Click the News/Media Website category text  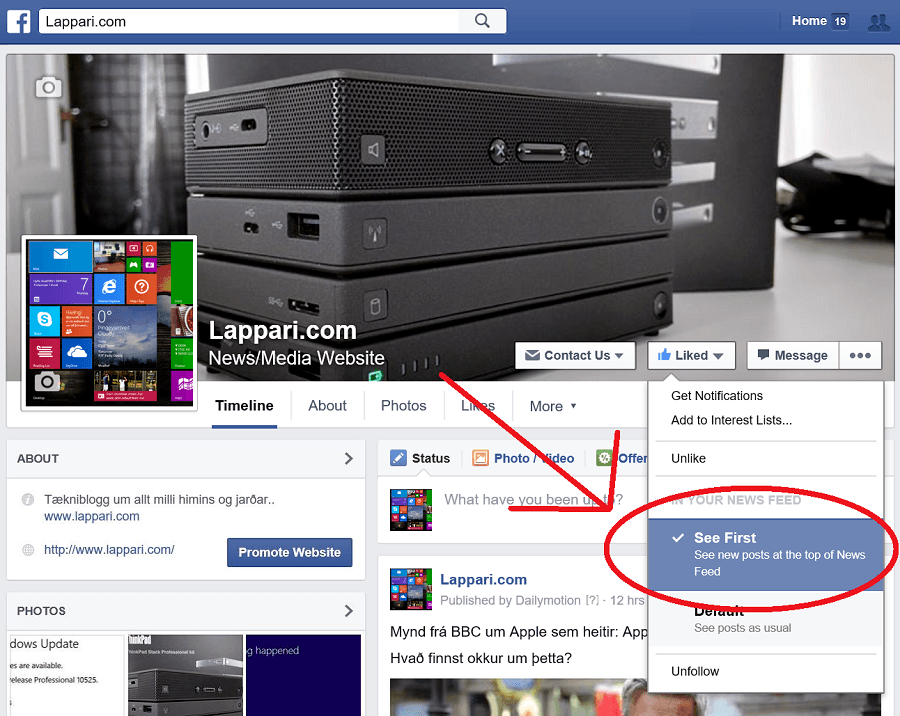coord(296,358)
